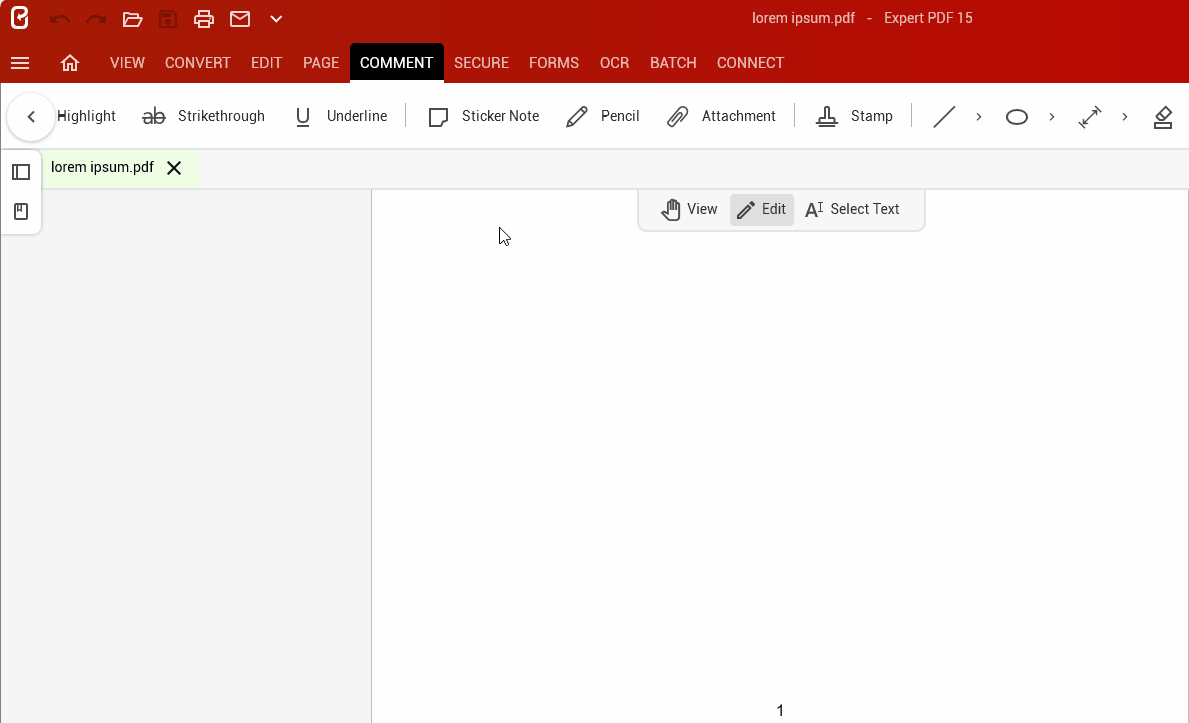Screen dimensions: 1189x723
Task: Open the BATCH ribbon tab
Action: click(673, 63)
